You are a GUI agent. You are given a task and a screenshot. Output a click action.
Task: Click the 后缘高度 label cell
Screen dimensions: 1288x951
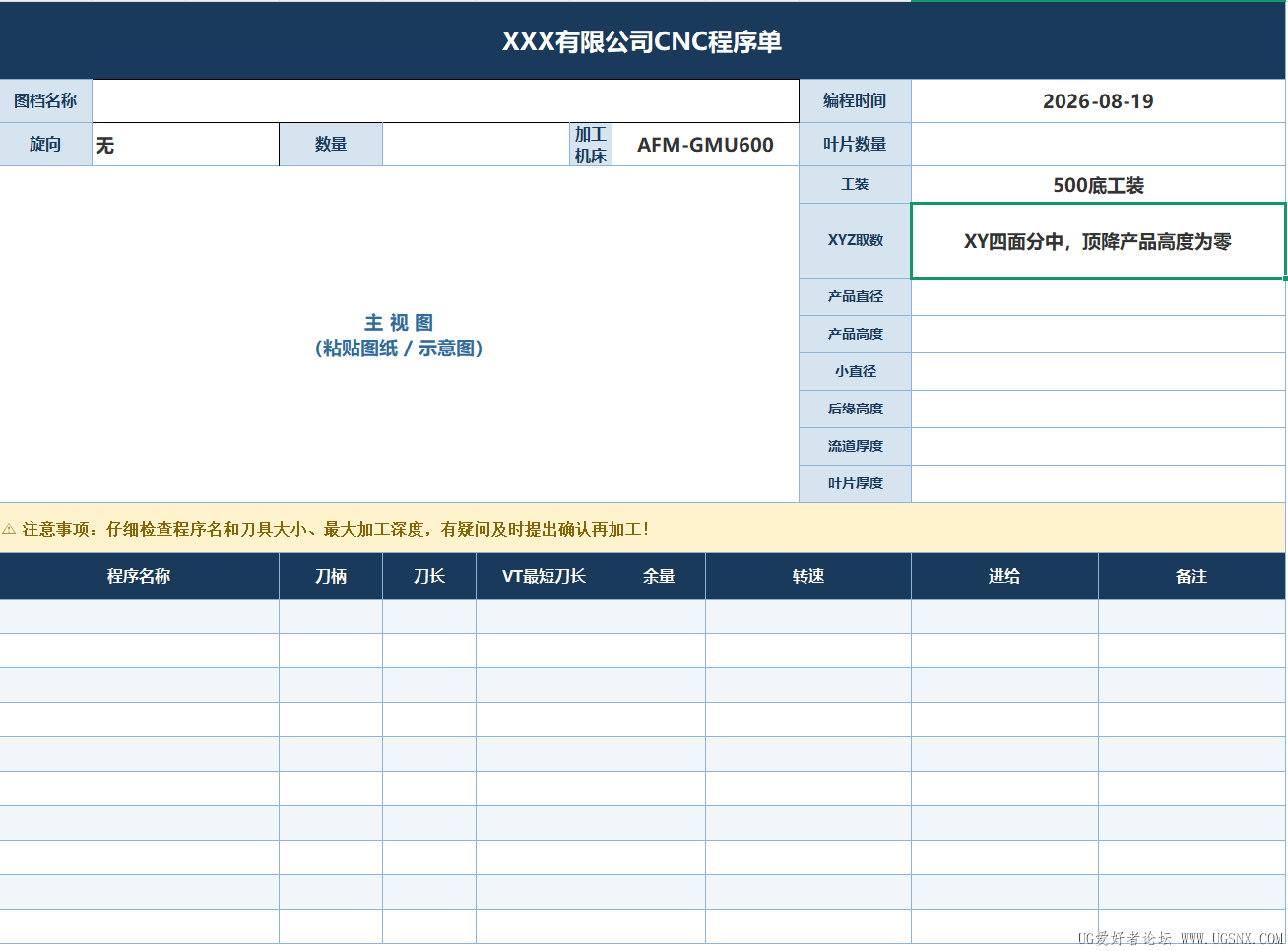point(855,409)
